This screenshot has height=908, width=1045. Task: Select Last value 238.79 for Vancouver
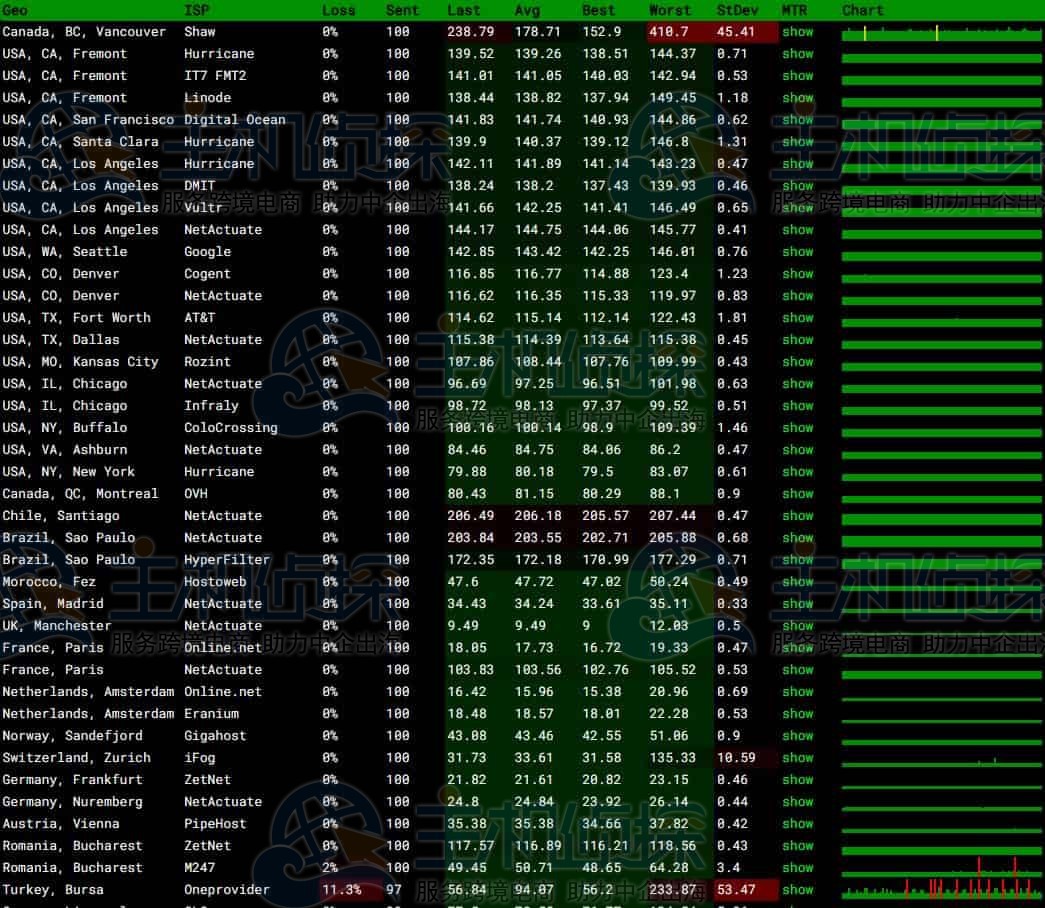point(471,32)
